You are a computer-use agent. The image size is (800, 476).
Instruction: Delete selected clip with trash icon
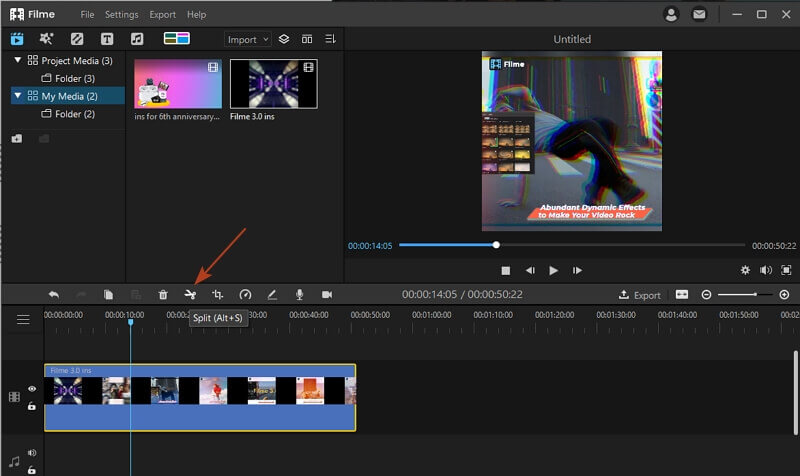[x=163, y=294]
